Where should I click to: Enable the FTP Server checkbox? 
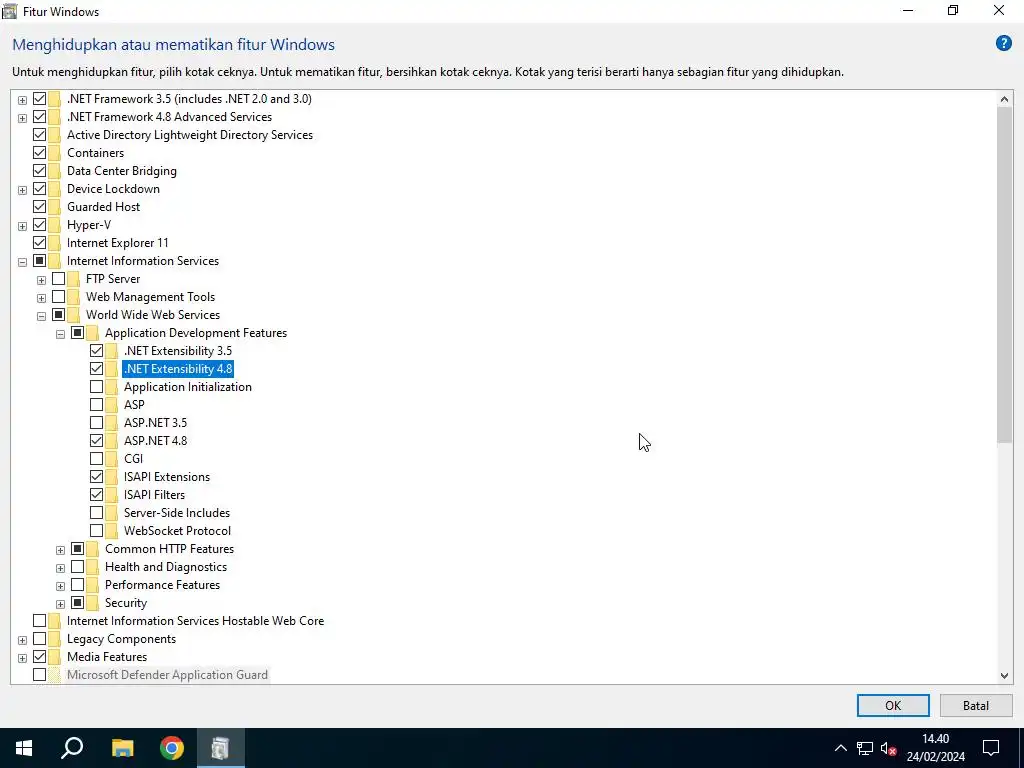tap(58, 279)
